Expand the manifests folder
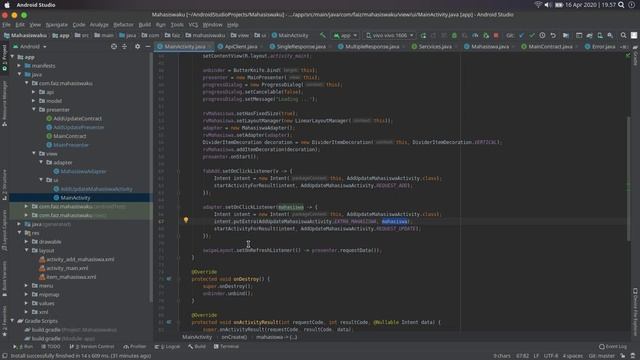Image resolution: width=640 pixels, height=360 pixels. (x=20, y=66)
